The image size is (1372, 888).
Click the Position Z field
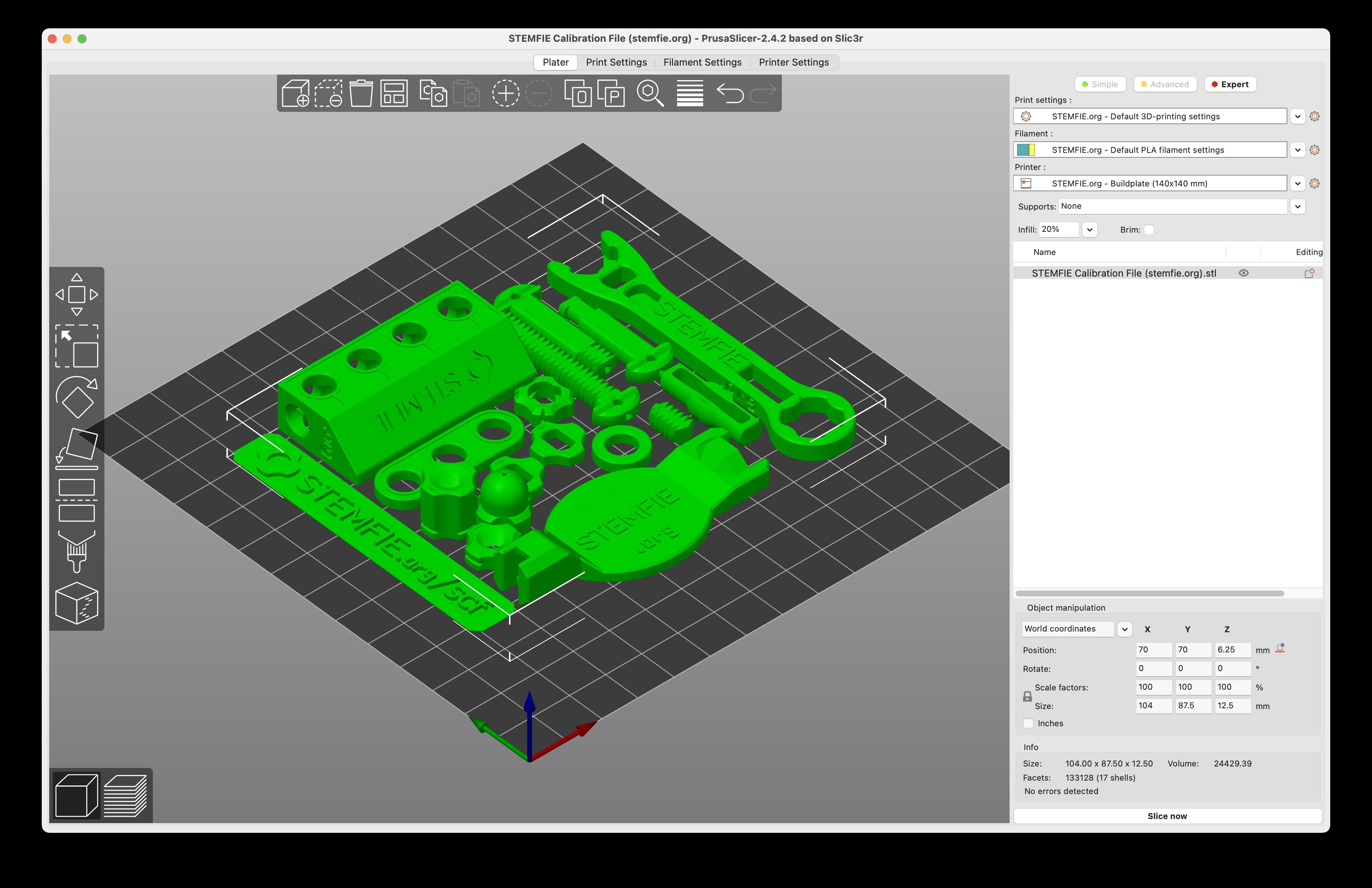tap(1233, 649)
